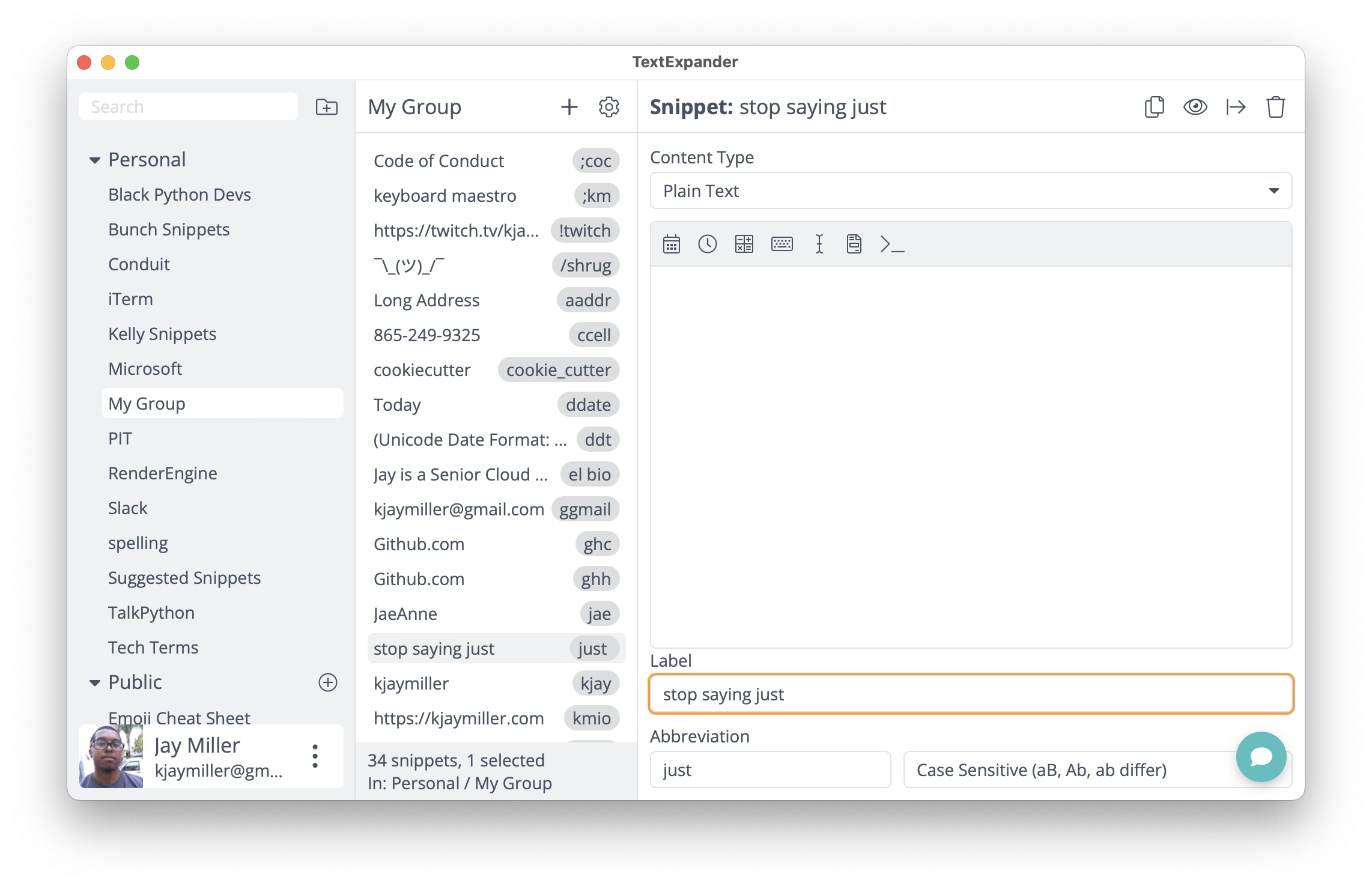
Task: Select Code of Conduct snippet
Action: click(x=496, y=161)
